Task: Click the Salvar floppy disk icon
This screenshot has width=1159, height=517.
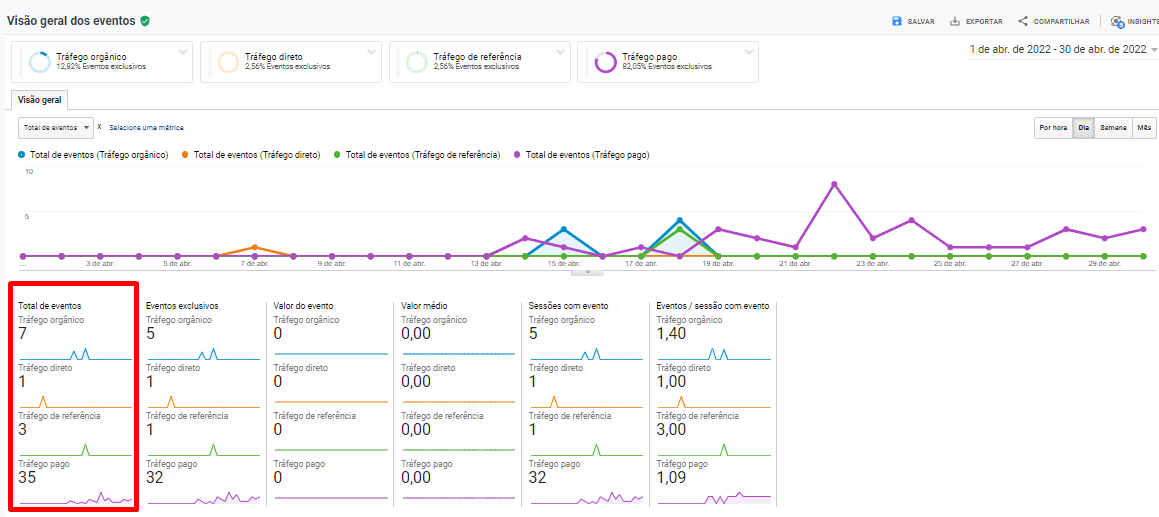Action: click(x=897, y=21)
